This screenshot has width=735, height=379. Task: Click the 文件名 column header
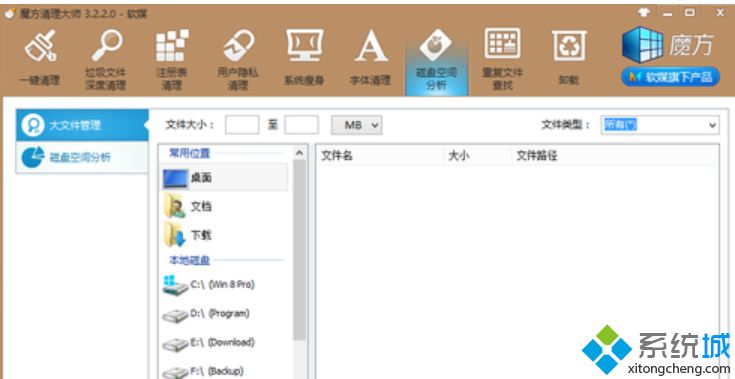380,156
